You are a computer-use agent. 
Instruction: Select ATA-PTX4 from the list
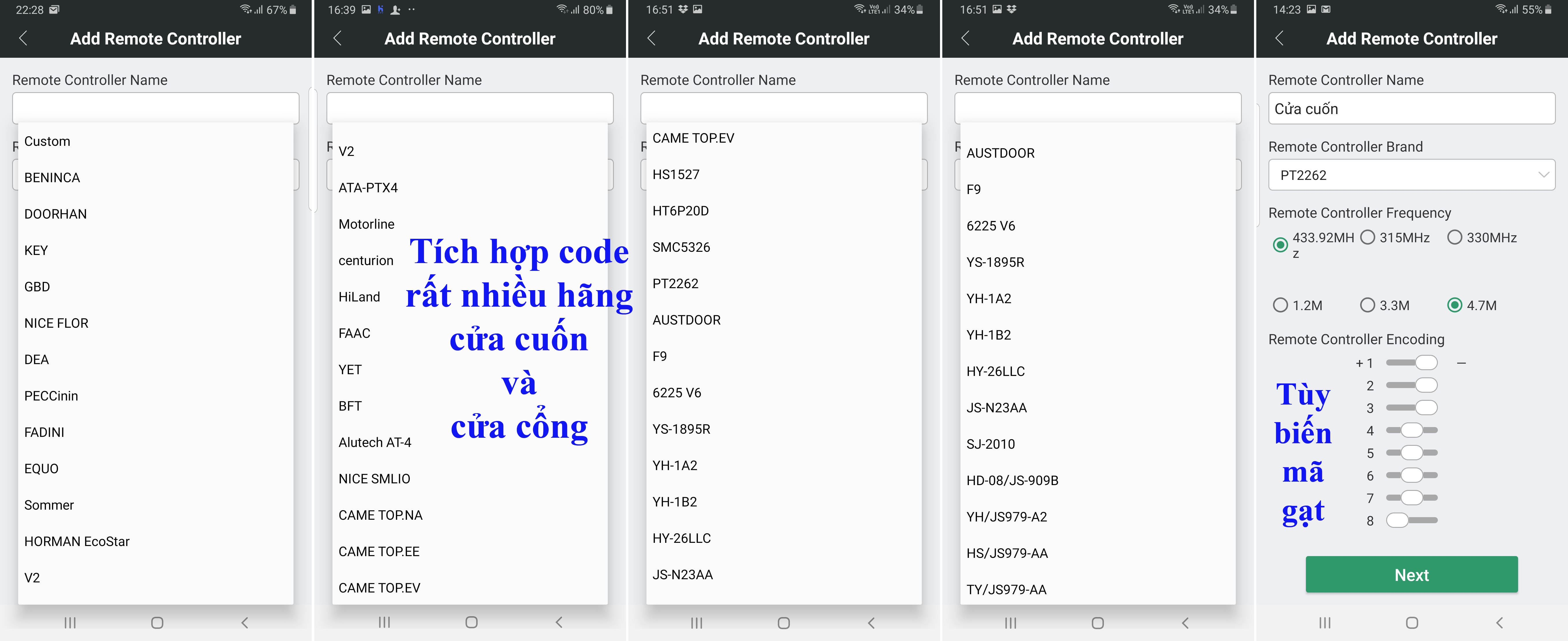[x=470, y=187]
